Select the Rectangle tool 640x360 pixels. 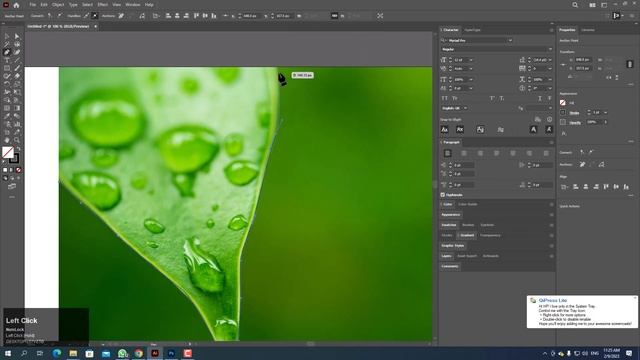[x=7, y=68]
